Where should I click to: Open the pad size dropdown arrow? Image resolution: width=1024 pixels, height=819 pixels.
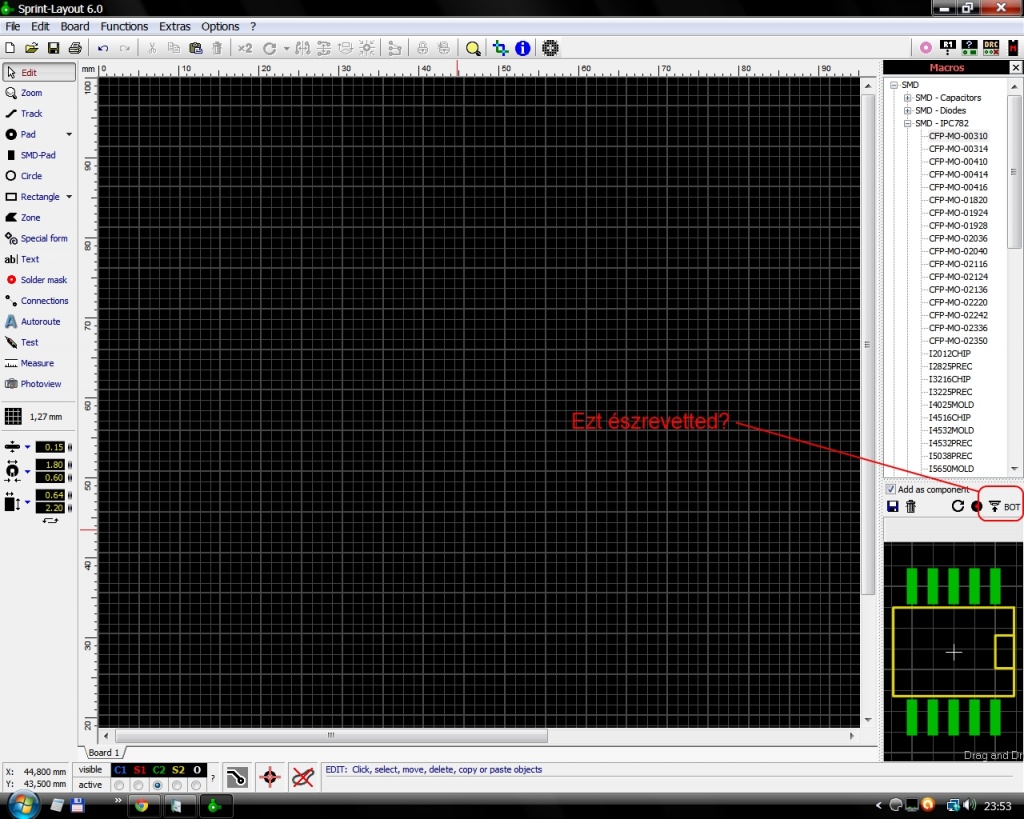[x=27, y=471]
